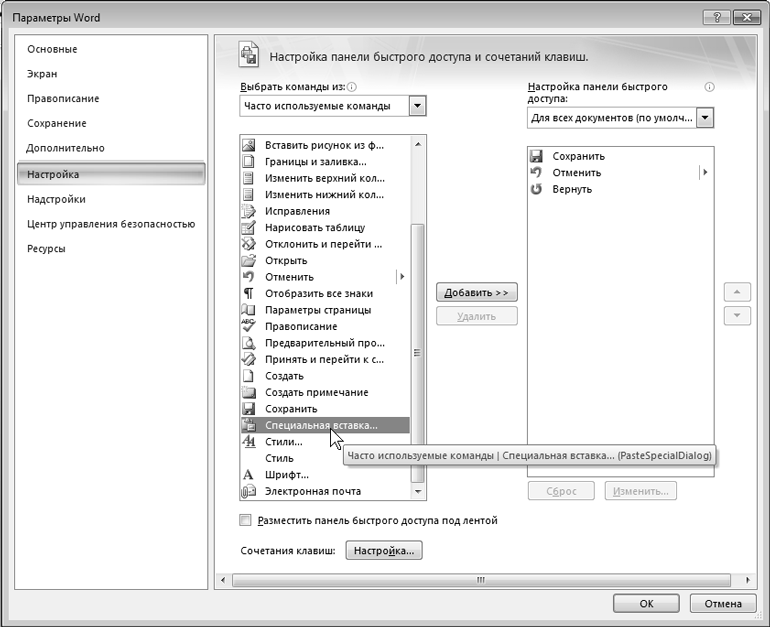Click the Save icon in the commands list
Viewport: 770px width, 627px height.
point(249,409)
